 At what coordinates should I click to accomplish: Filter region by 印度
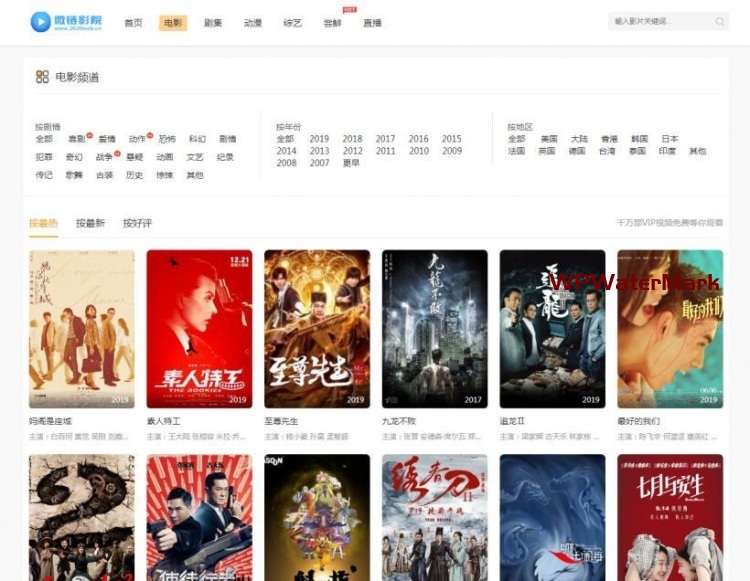click(x=667, y=151)
